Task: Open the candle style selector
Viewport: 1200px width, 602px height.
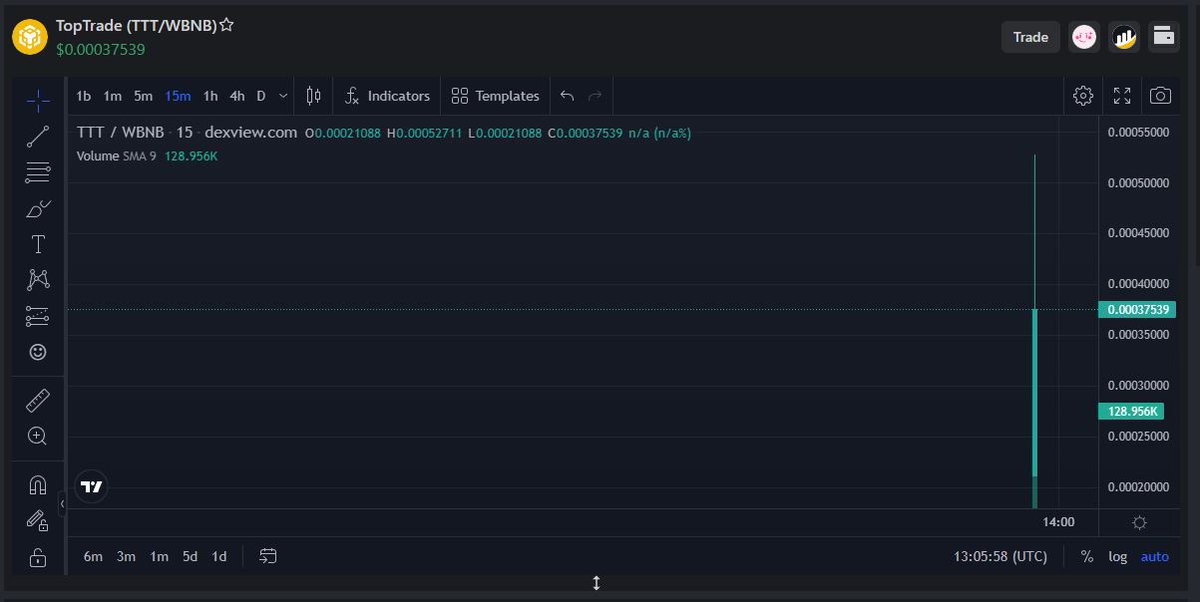Action: [313, 95]
